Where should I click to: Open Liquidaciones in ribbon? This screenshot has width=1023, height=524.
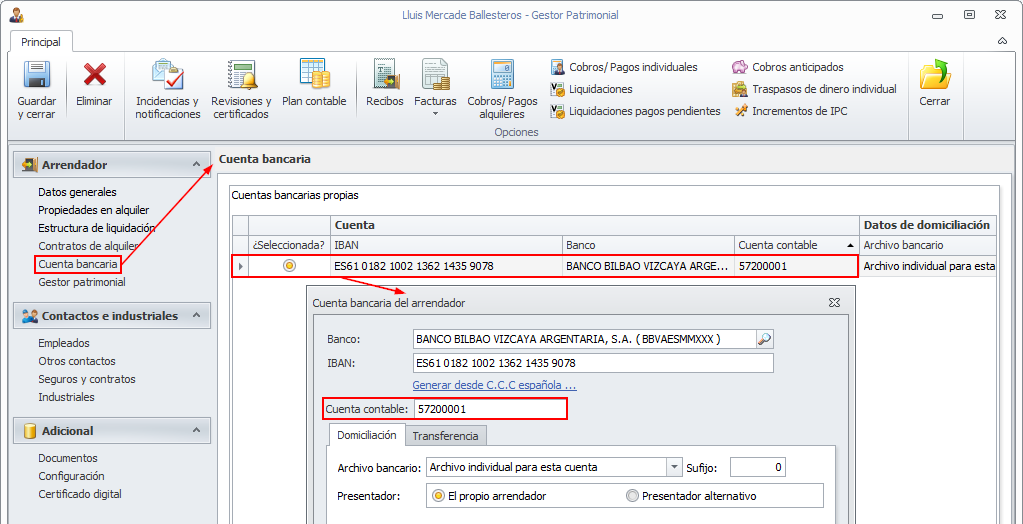[x=592, y=89]
